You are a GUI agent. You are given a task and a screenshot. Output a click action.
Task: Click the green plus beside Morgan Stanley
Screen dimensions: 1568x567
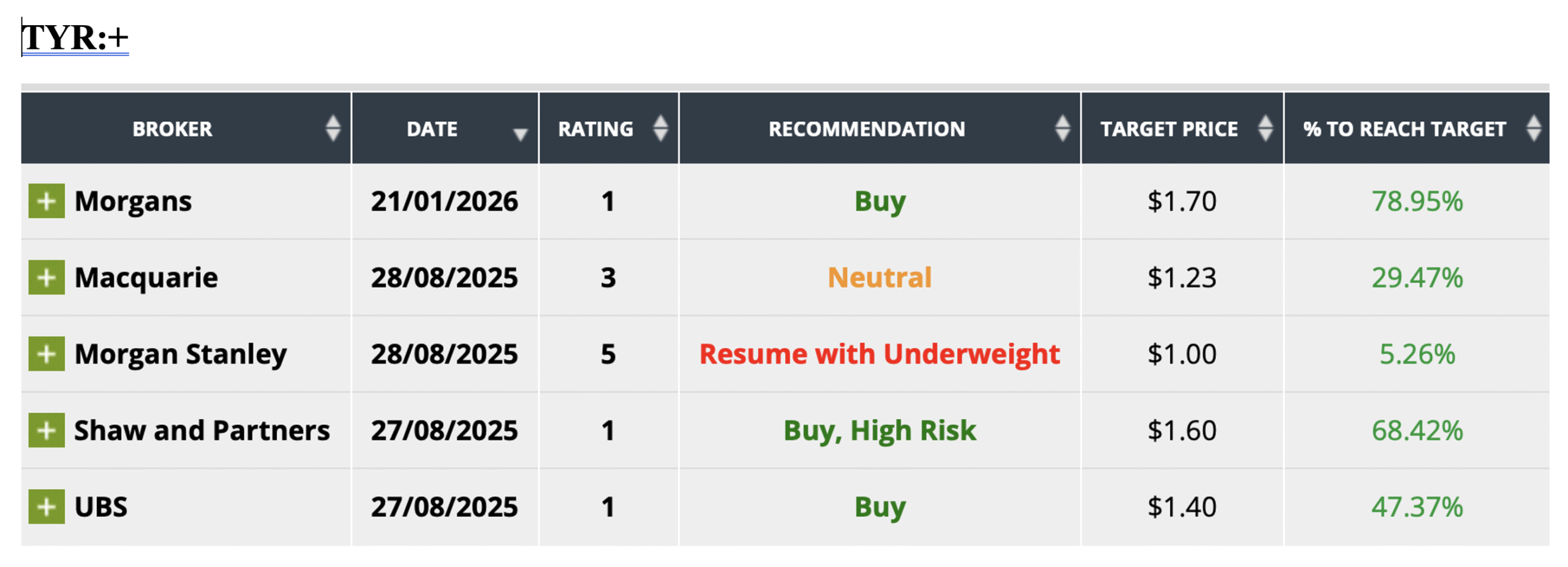(46, 354)
